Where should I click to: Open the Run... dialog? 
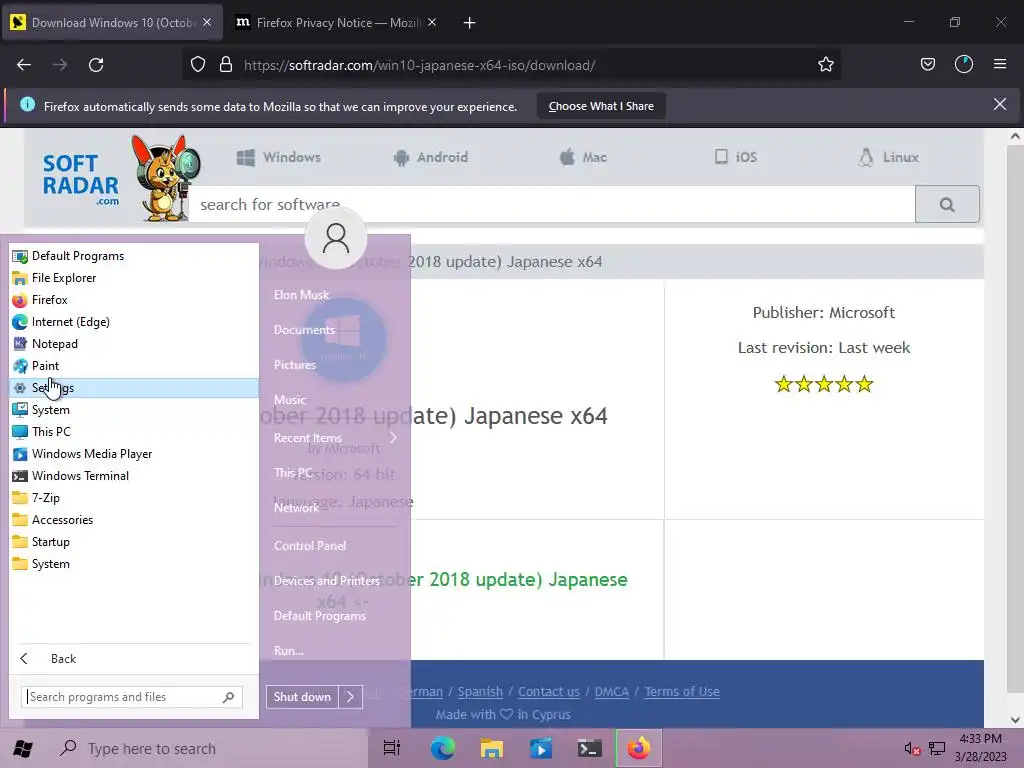pos(289,650)
